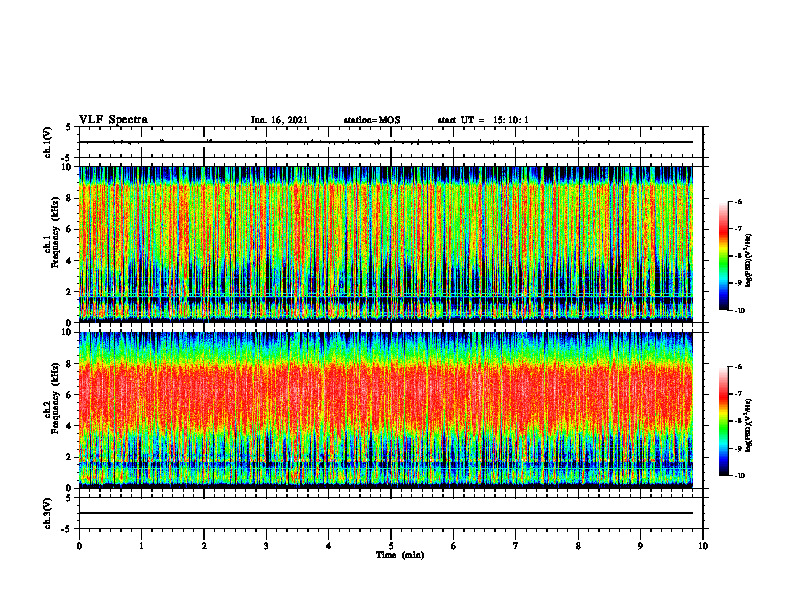Click time axis tick label "9"
The width and height of the screenshot is (792, 612).
640,546
